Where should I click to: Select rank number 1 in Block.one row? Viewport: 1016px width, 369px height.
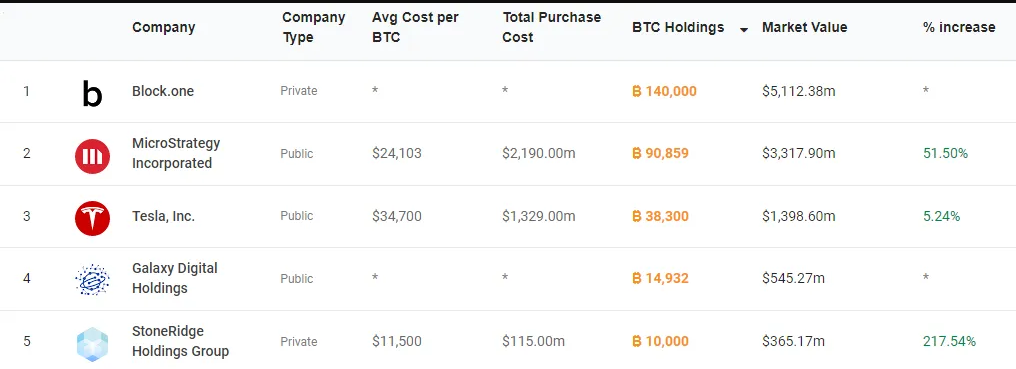pos(27,91)
